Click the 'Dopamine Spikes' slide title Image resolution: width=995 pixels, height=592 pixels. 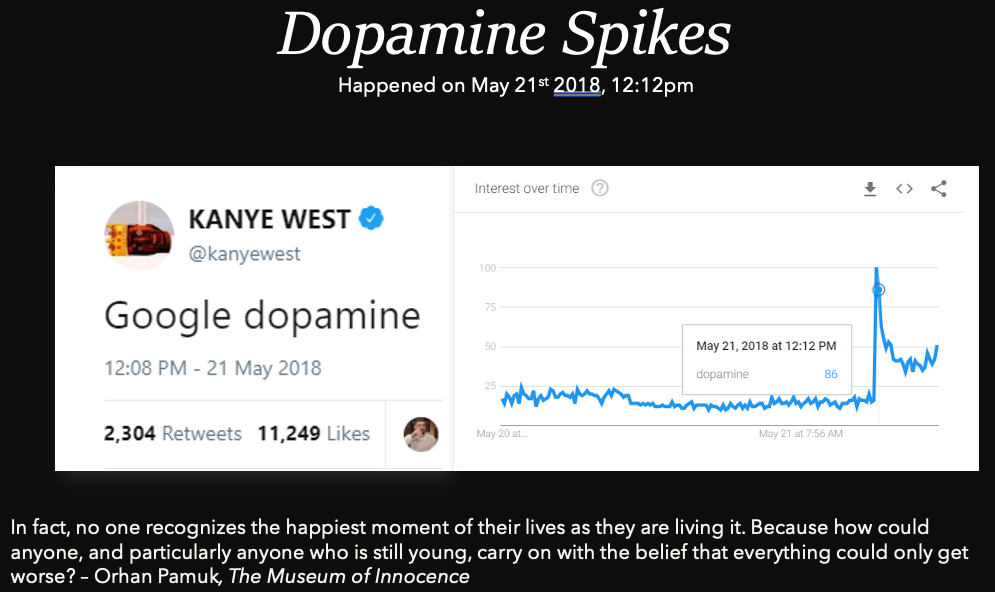(x=503, y=35)
